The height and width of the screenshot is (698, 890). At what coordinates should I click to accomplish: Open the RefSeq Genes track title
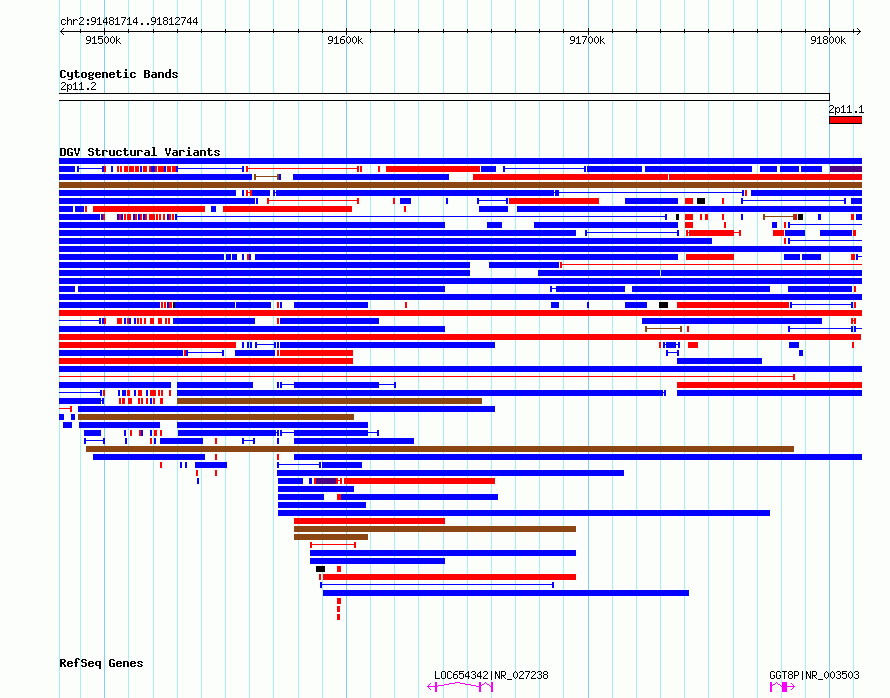[101, 663]
